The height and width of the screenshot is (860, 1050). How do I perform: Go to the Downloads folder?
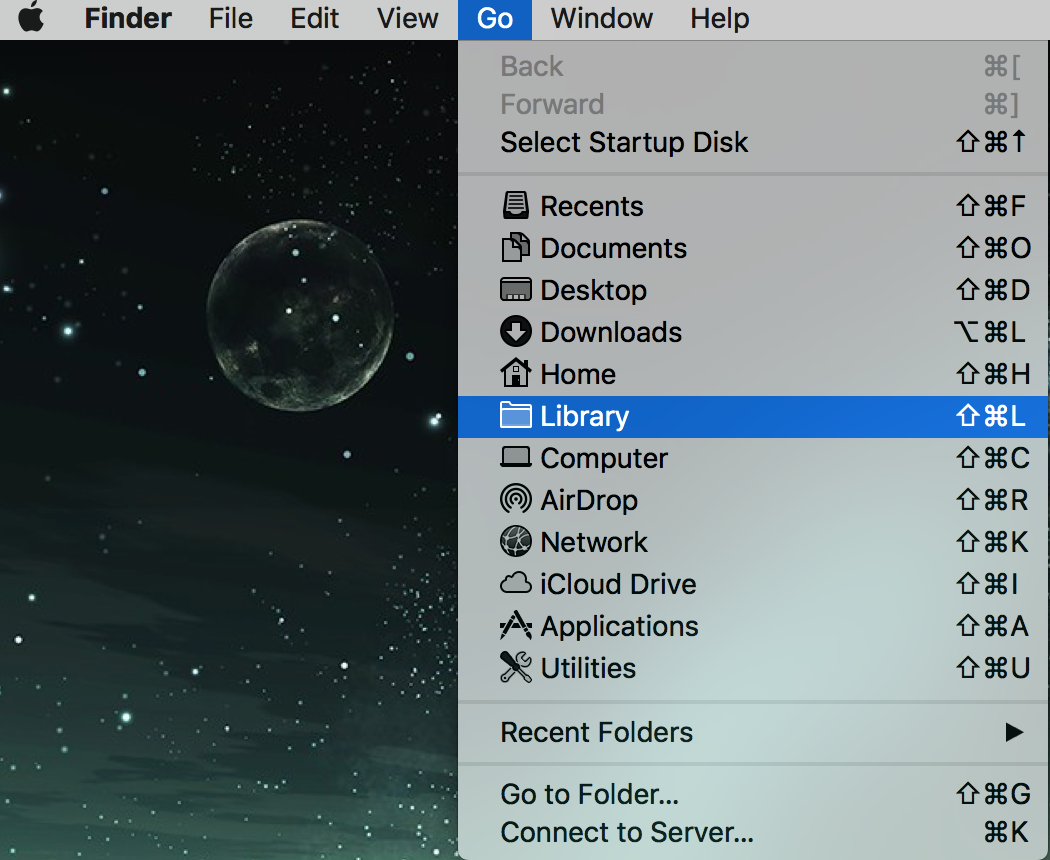[753, 332]
